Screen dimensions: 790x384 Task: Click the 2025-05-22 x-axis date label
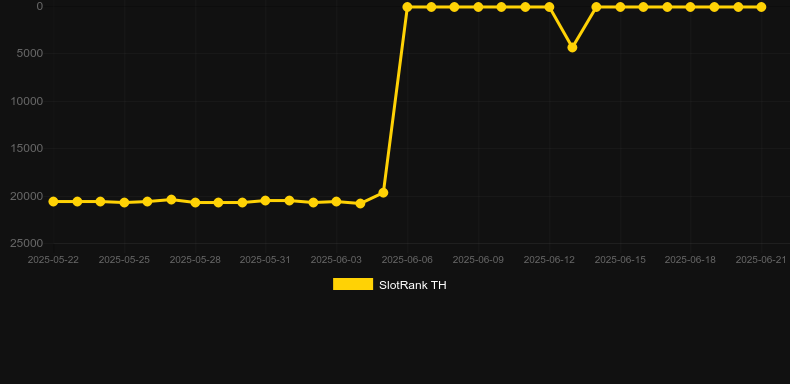point(53,260)
